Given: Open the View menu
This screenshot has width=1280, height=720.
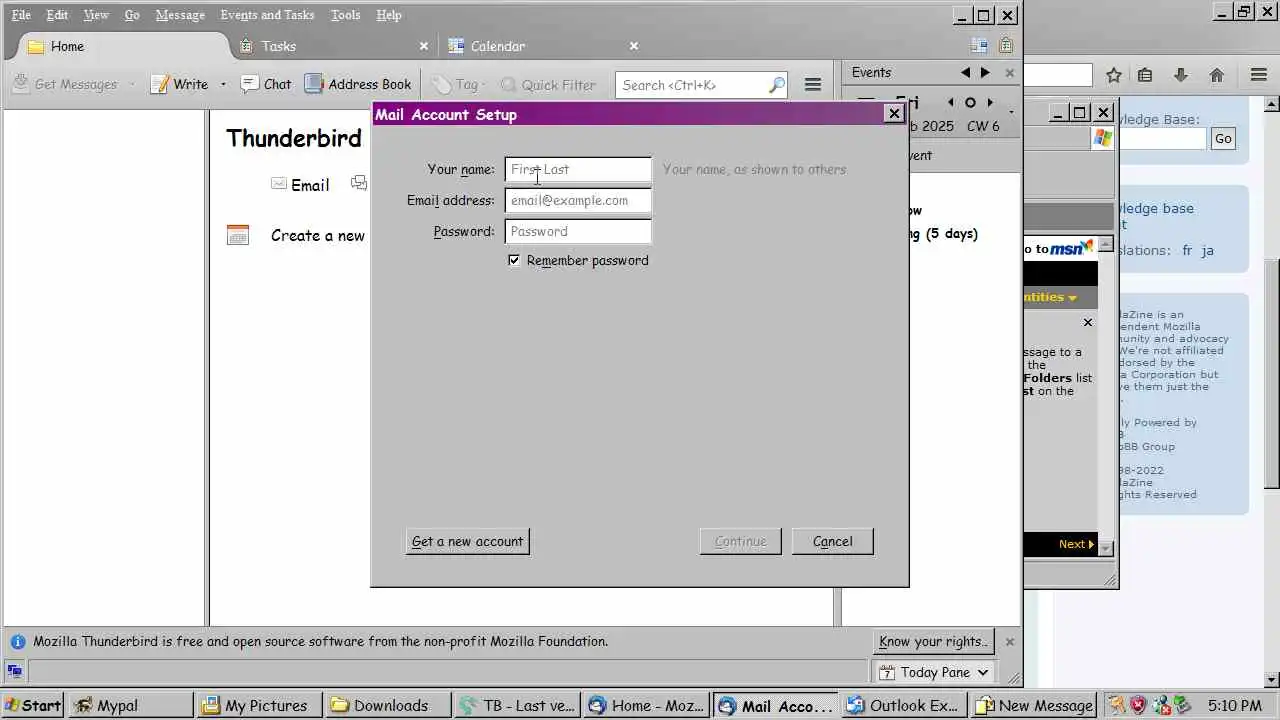Looking at the screenshot, I should pyautogui.click(x=96, y=15).
